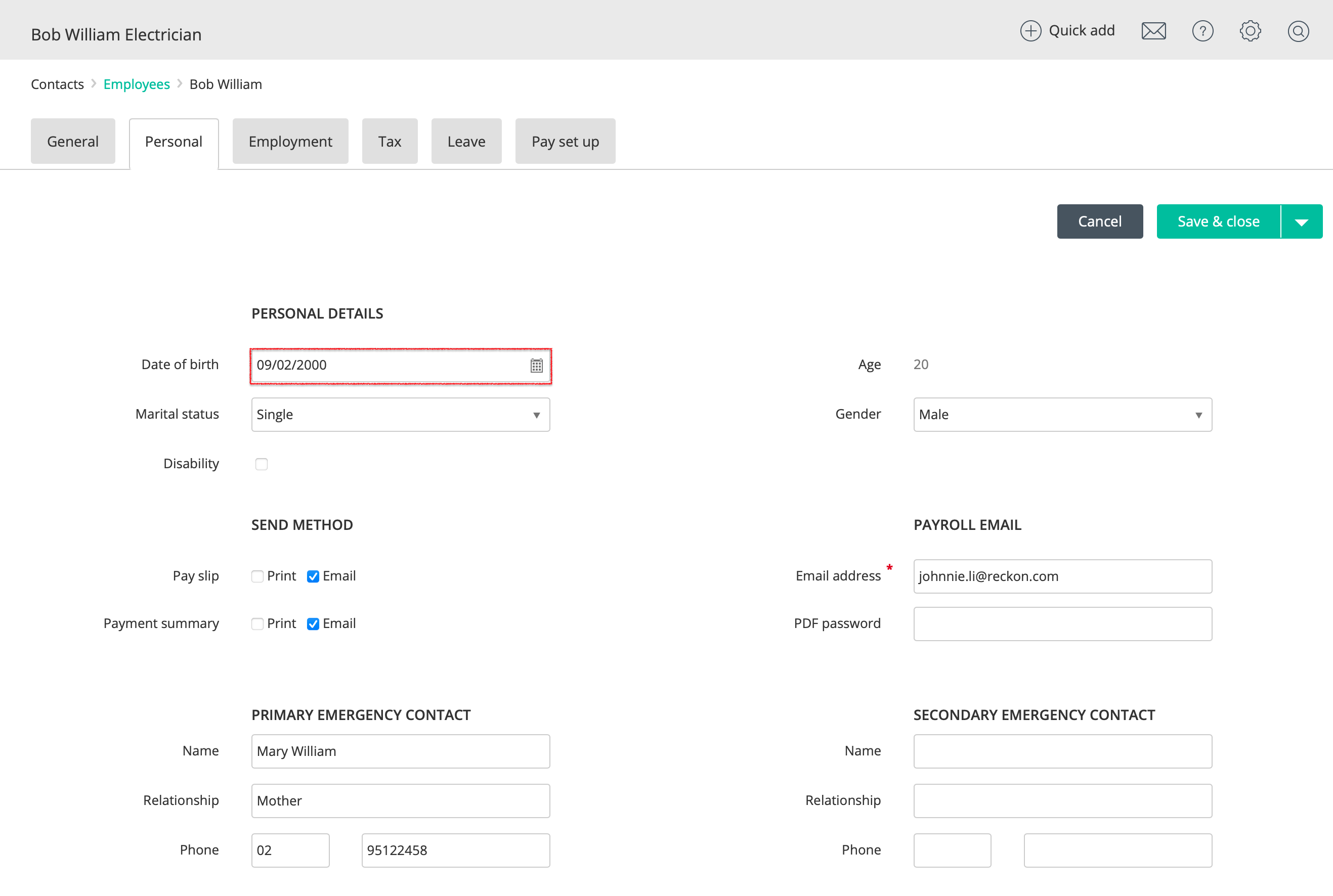Uncheck Email for Pay slip

[313, 576]
